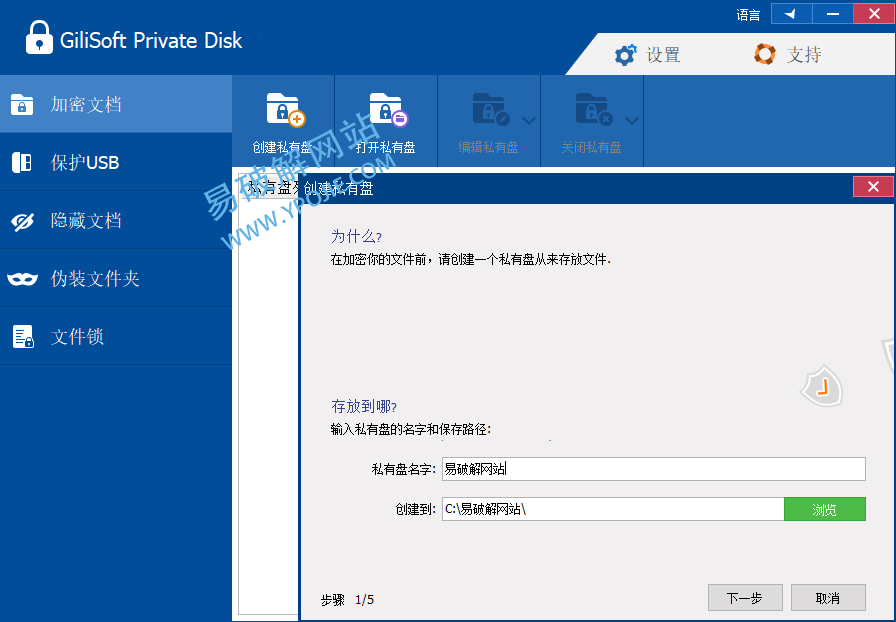Go to the 伪装文件夹 sidebar section
896x622 pixels.
pyautogui.click(x=116, y=278)
